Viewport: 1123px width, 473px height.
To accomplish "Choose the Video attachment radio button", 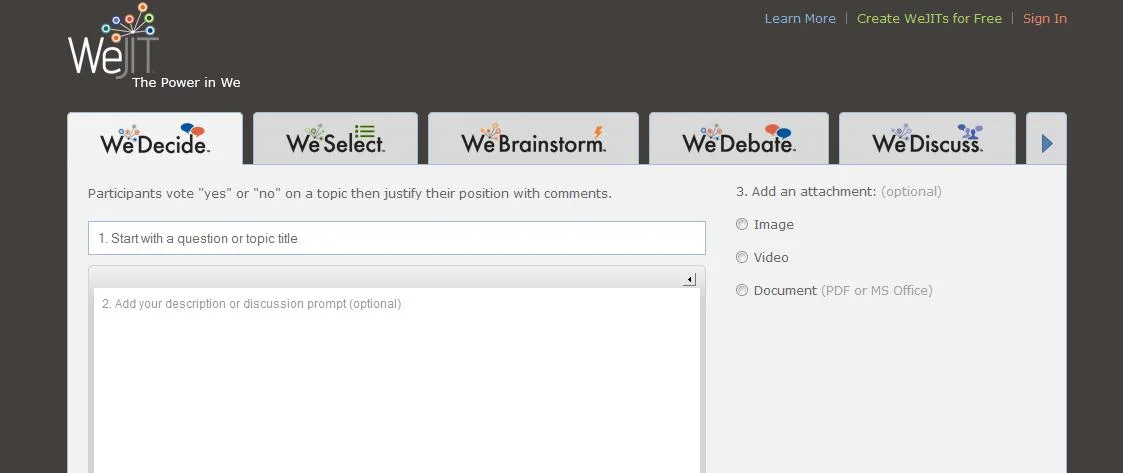I will [x=742, y=258].
